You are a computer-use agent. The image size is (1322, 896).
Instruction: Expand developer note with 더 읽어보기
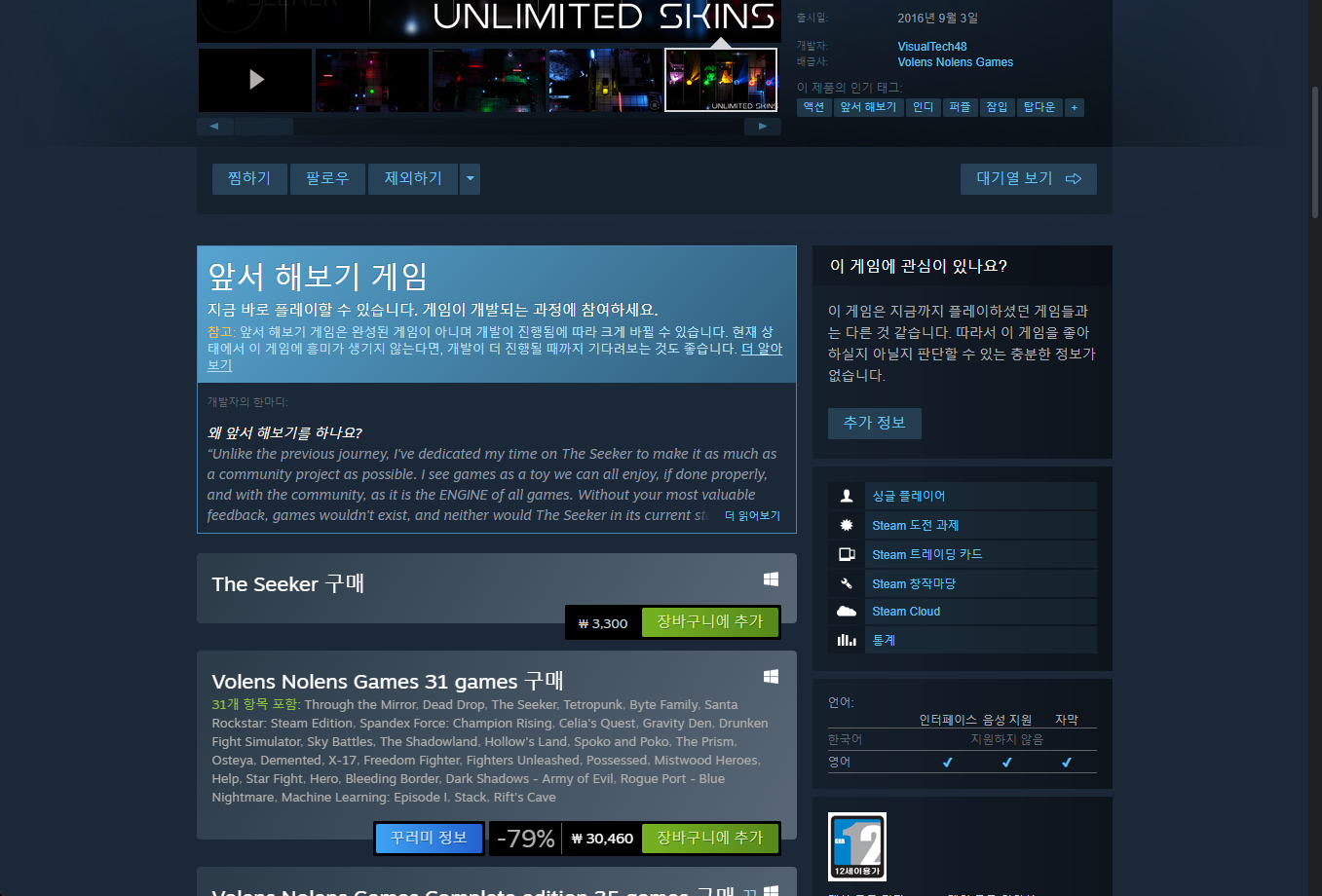pyautogui.click(x=752, y=516)
